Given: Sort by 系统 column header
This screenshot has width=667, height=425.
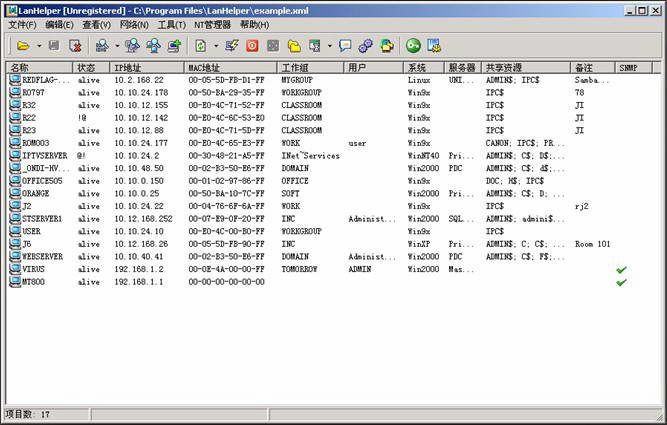Looking at the screenshot, I should coord(424,68).
